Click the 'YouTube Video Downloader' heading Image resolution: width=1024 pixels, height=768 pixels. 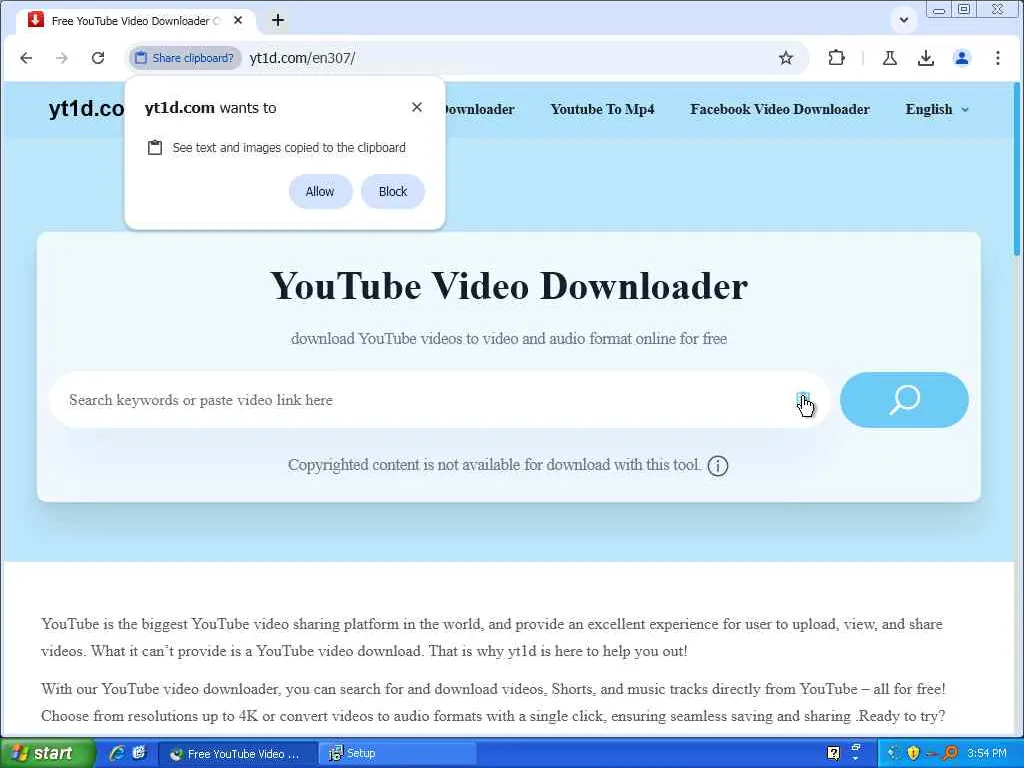tap(509, 286)
